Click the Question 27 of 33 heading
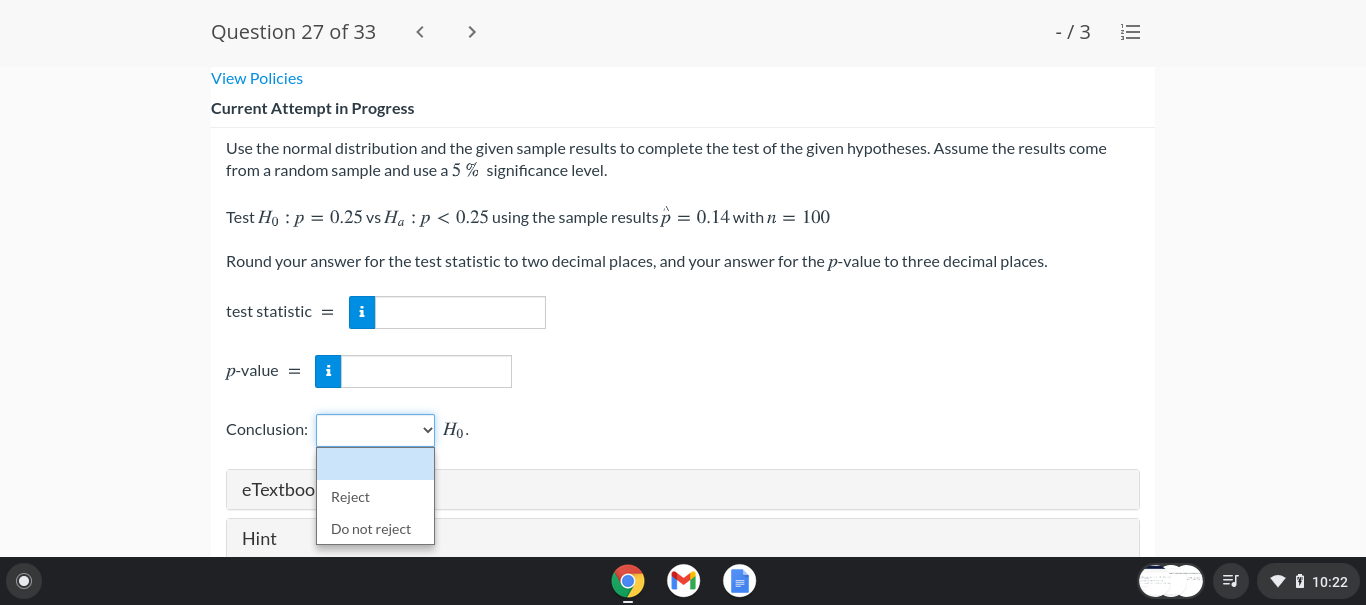The height and width of the screenshot is (605, 1366). click(293, 32)
